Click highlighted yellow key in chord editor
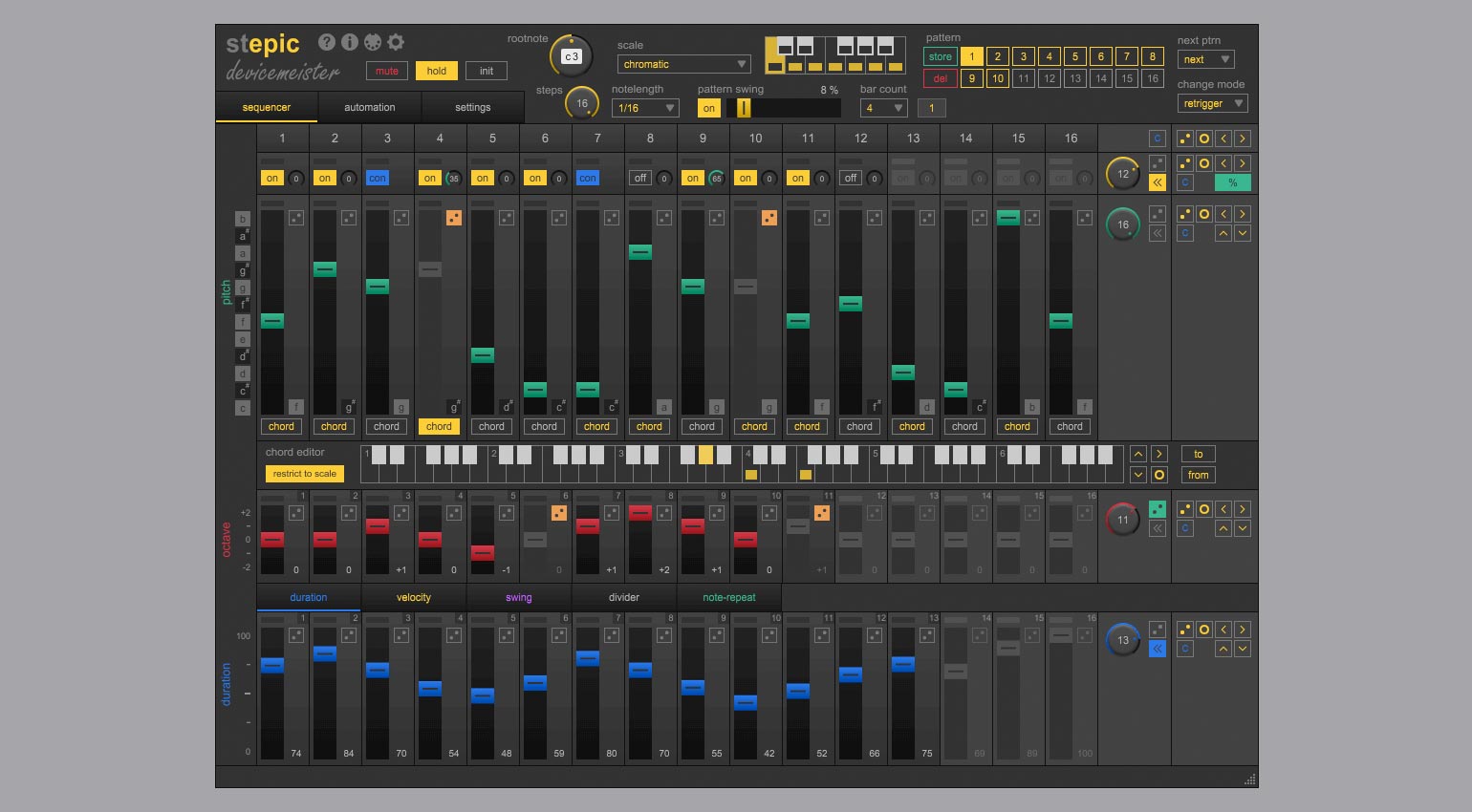 click(705, 455)
